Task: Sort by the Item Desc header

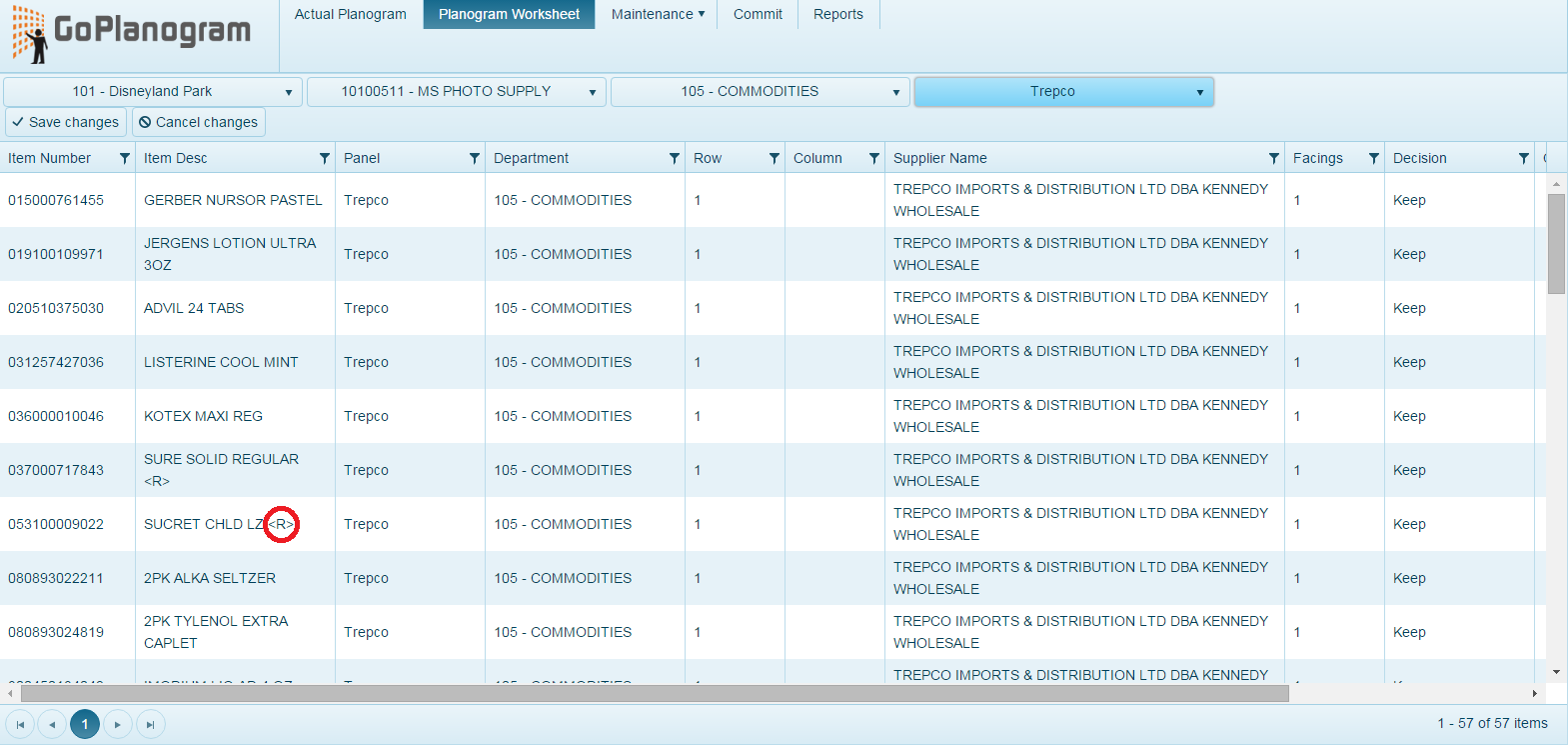Action: 176,158
